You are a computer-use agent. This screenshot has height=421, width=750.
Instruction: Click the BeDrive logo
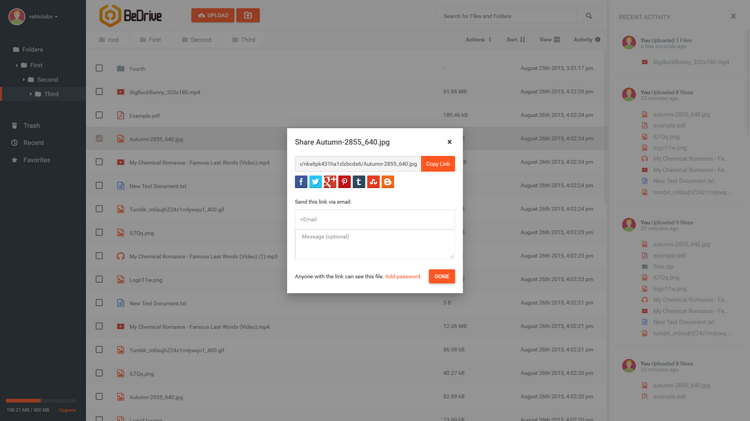pos(131,15)
